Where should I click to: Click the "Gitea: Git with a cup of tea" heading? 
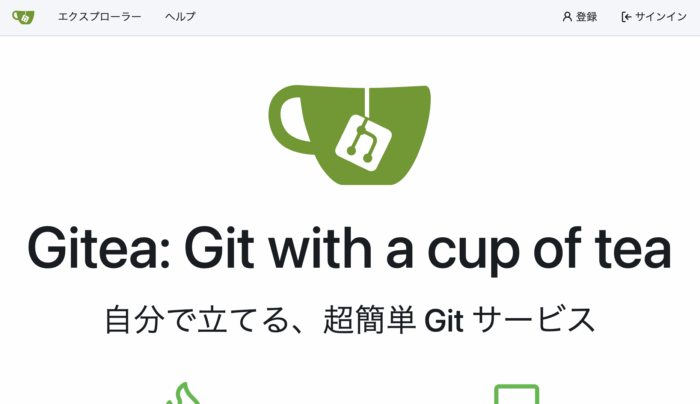tap(350, 249)
